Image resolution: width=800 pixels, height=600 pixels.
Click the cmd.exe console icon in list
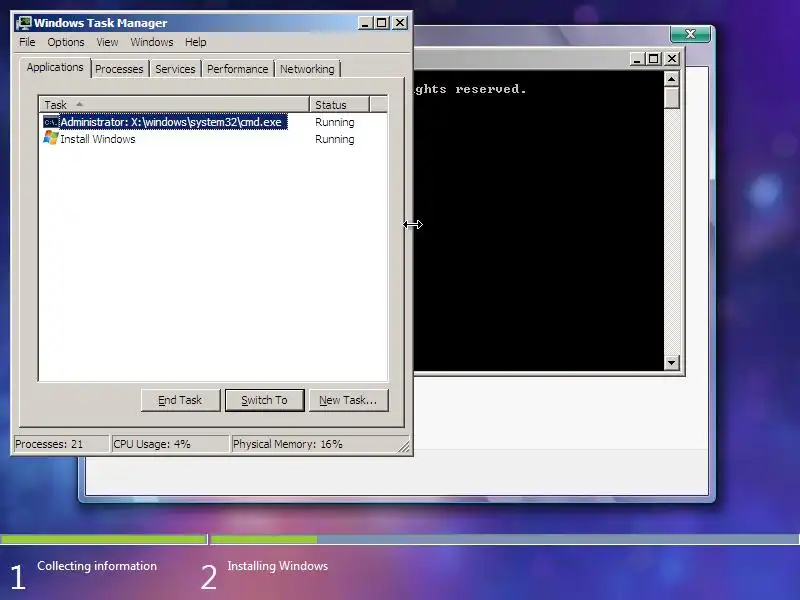(51, 122)
